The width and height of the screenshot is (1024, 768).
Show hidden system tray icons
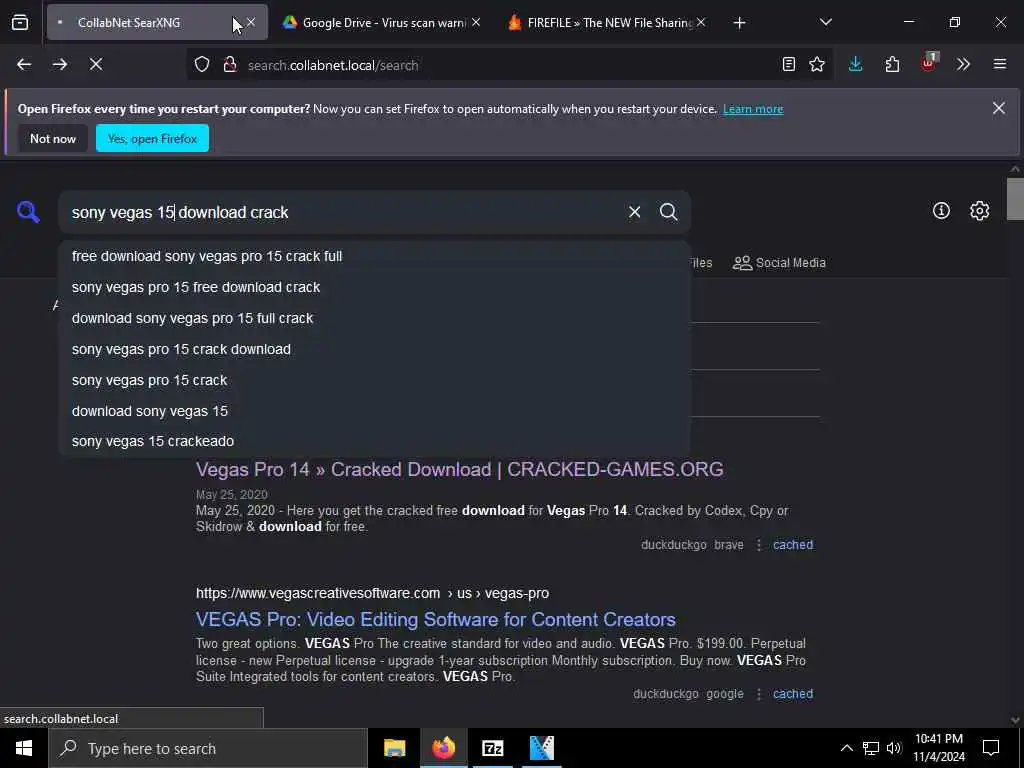(x=846, y=748)
